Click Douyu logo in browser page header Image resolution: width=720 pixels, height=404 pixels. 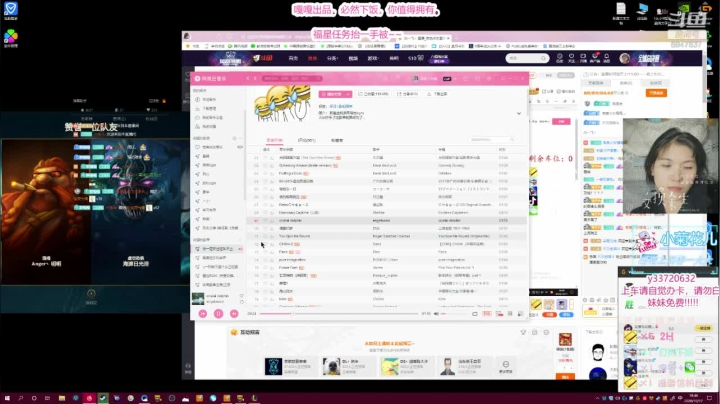(263, 58)
